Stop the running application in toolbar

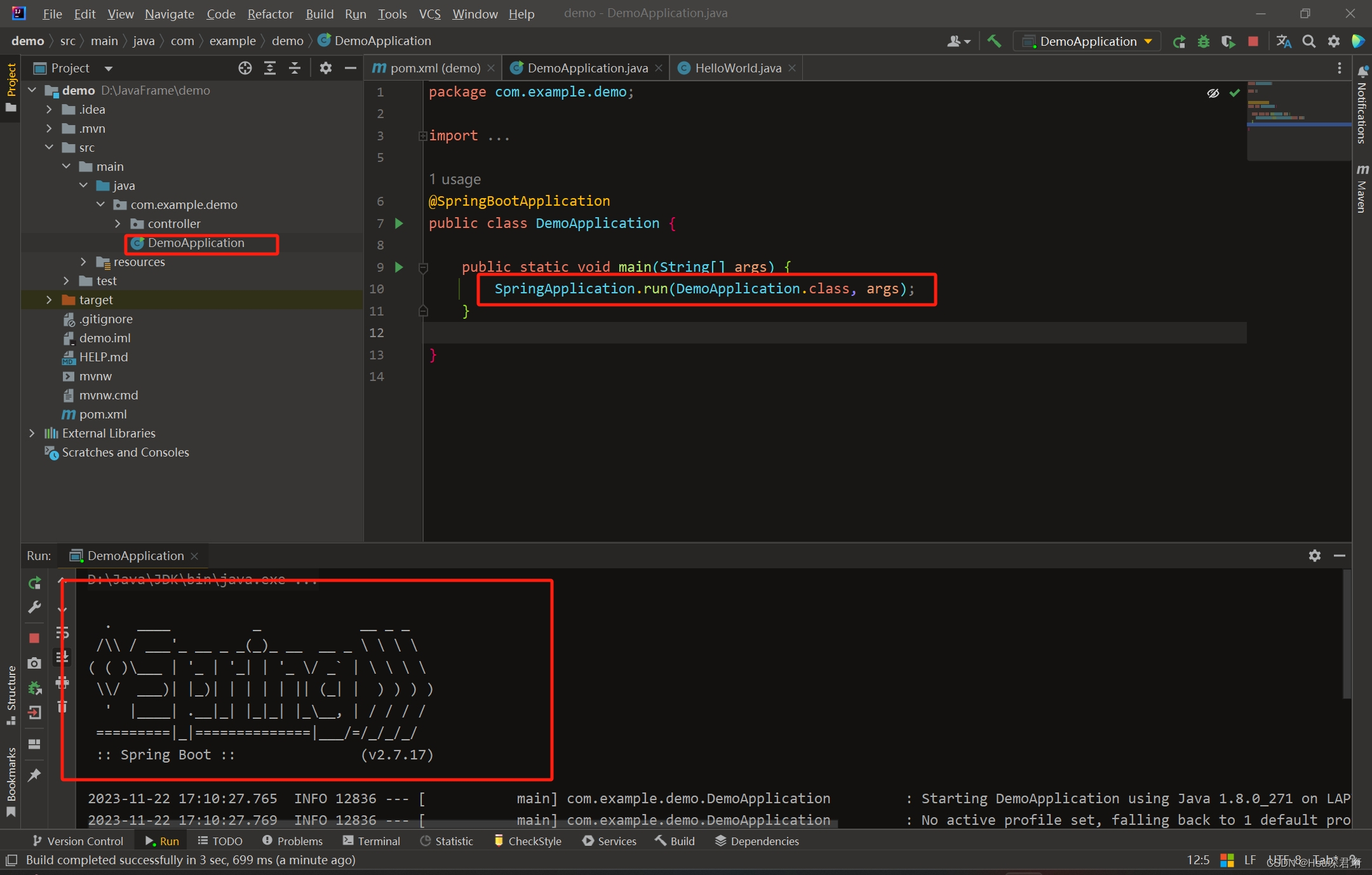(1253, 41)
